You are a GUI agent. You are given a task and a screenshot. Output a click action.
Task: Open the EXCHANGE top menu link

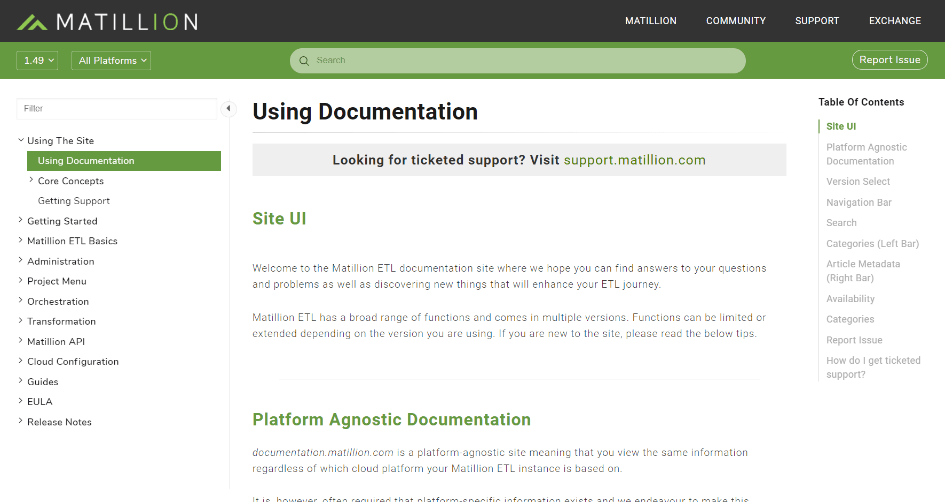[895, 20]
